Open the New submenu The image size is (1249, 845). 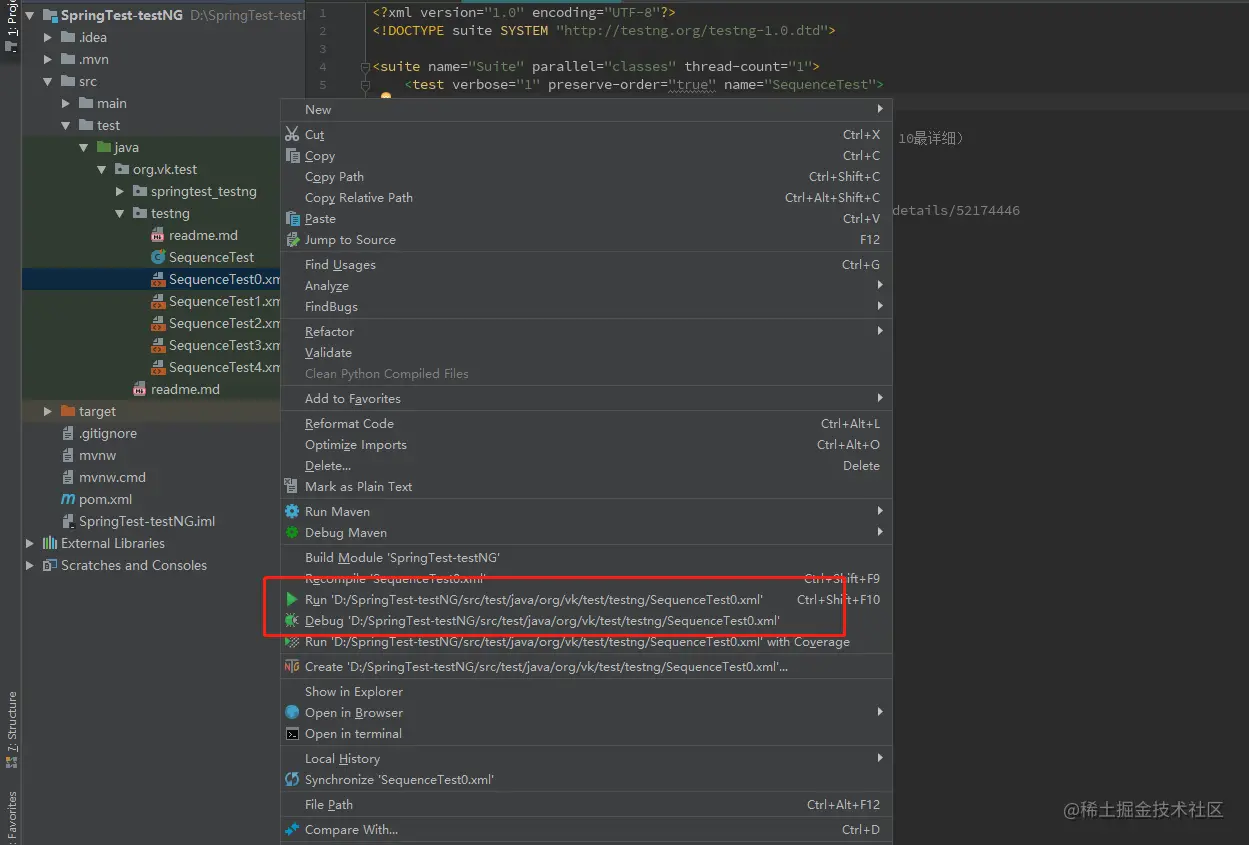point(586,109)
